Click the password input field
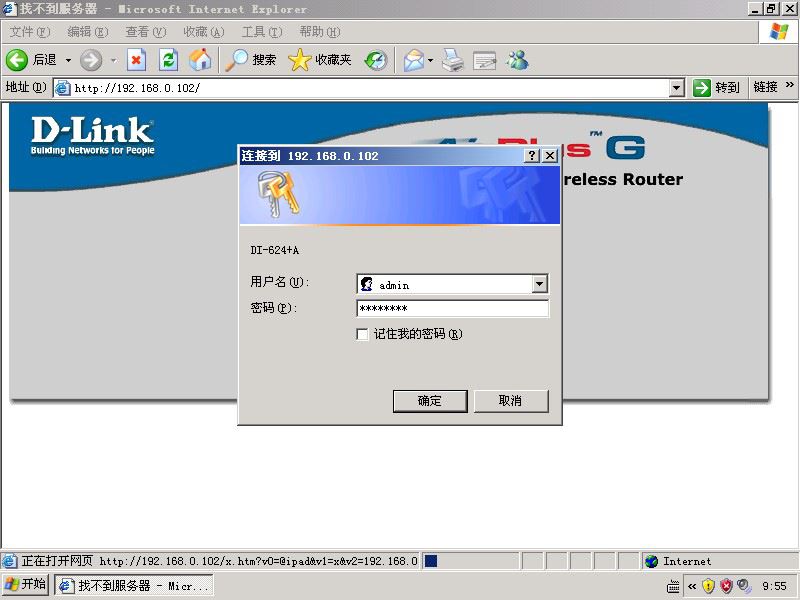This screenshot has height=600, width=800. pyautogui.click(x=453, y=308)
